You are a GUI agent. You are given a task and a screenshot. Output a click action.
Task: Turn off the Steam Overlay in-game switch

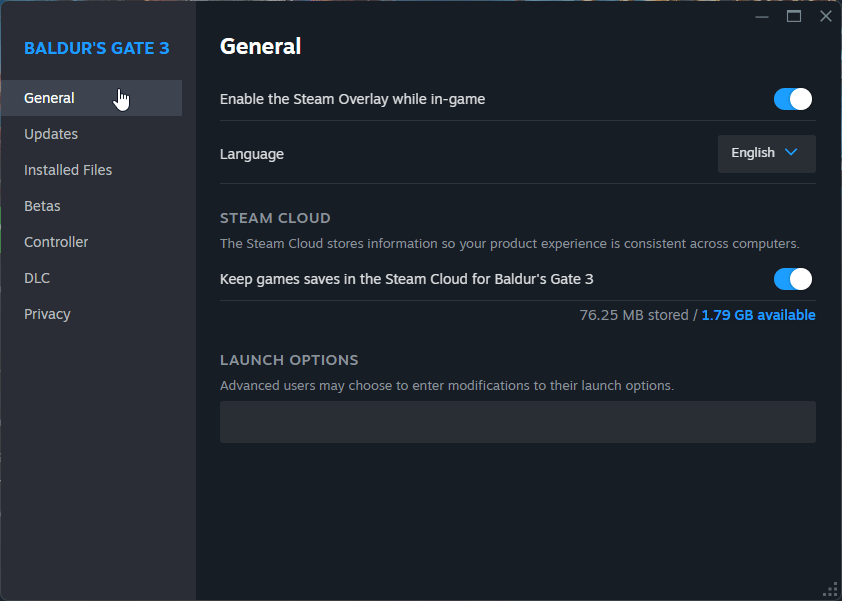[x=793, y=99]
